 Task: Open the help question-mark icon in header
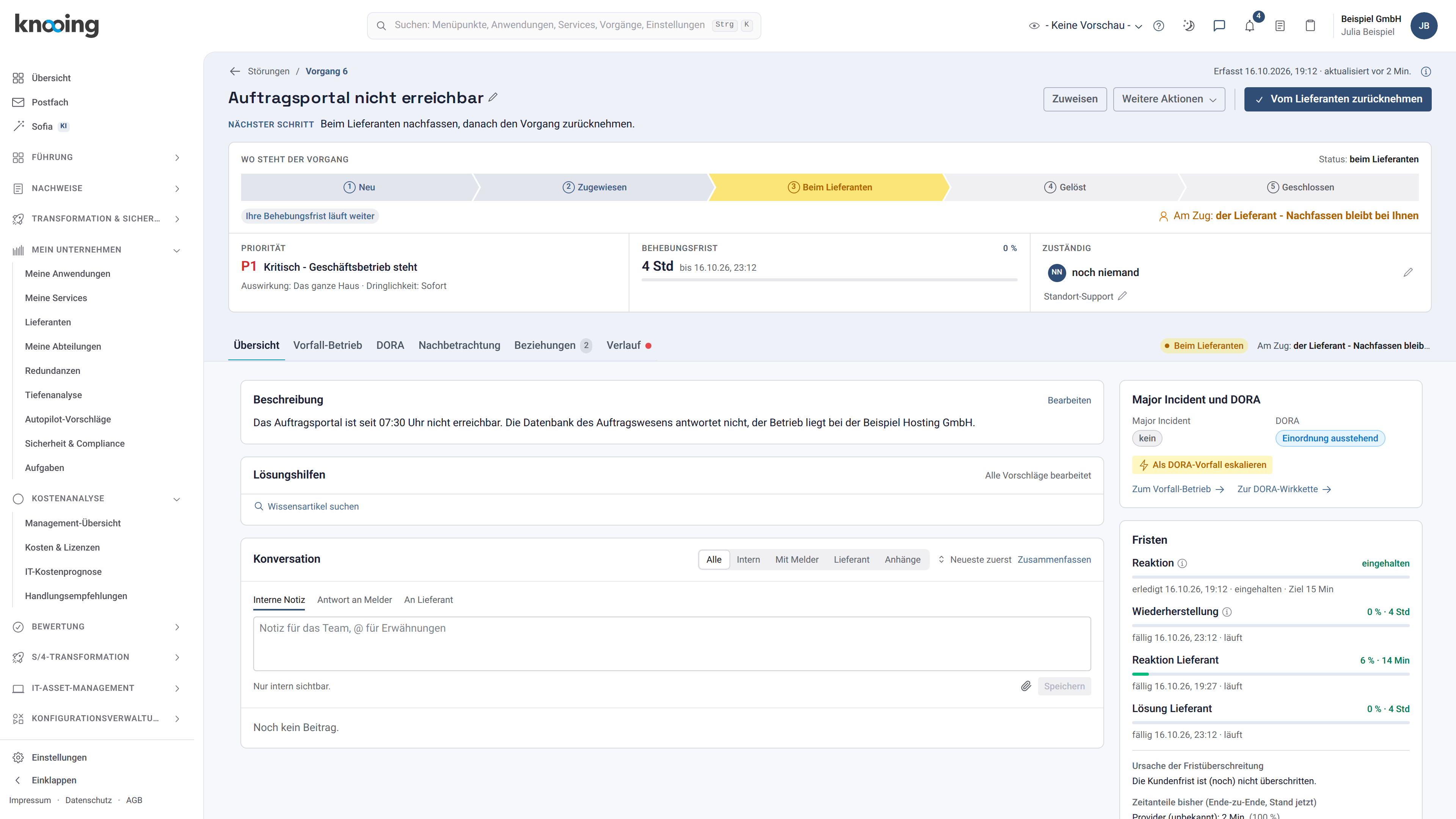[1159, 25]
